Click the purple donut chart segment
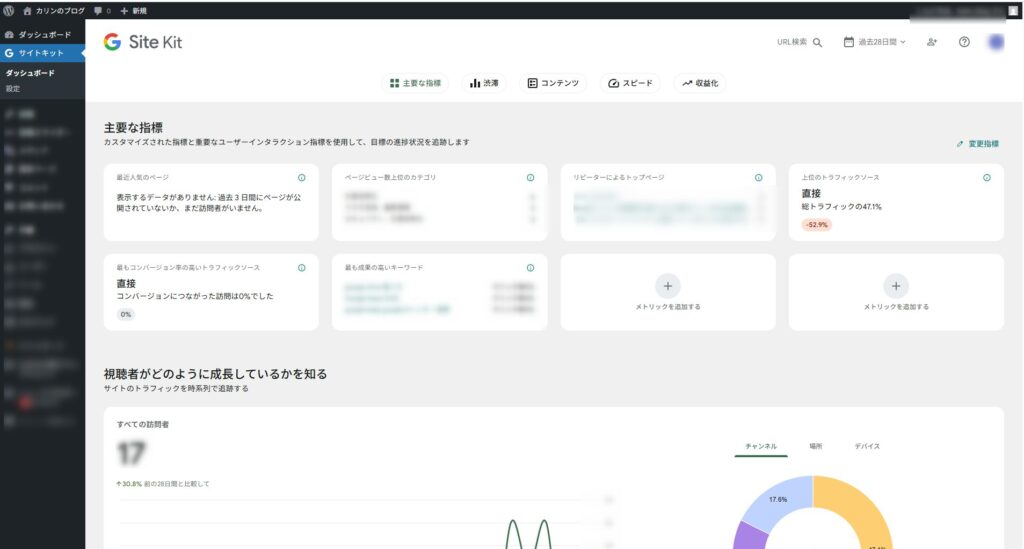Screen dimensions: 1024x549 pyautogui.click(x=750, y=538)
